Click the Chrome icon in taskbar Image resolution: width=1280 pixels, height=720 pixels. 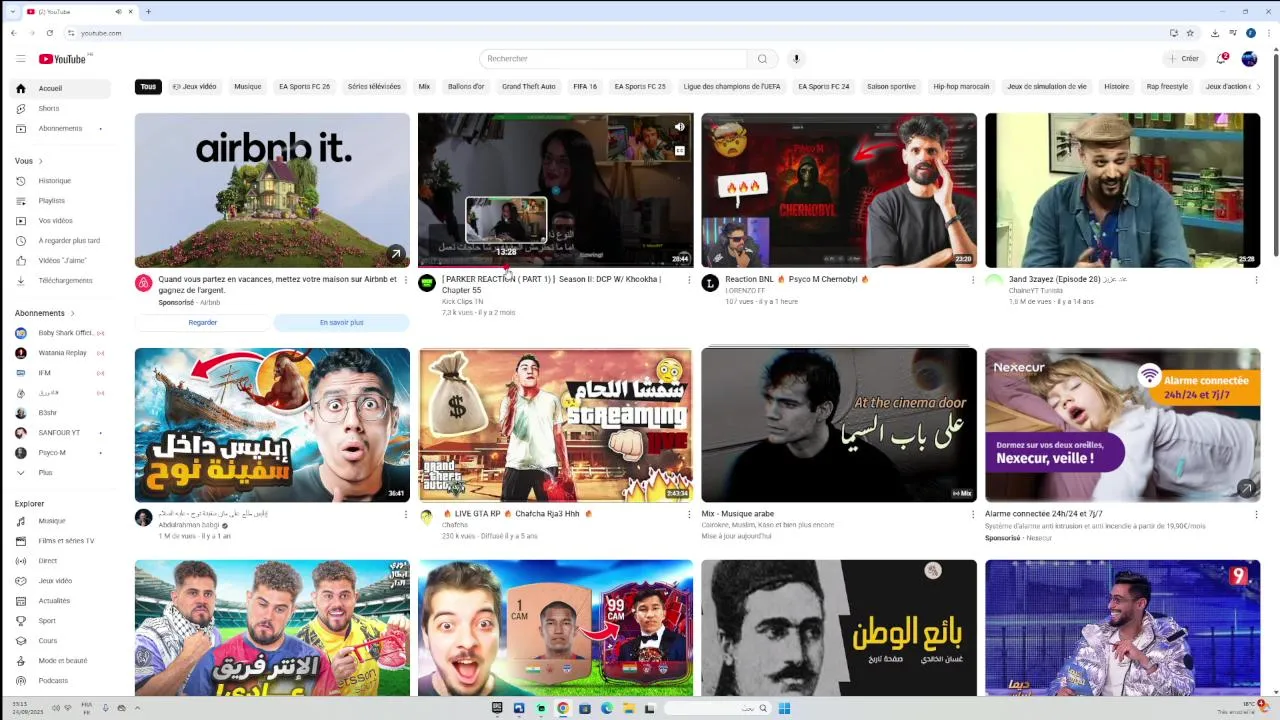click(x=563, y=708)
